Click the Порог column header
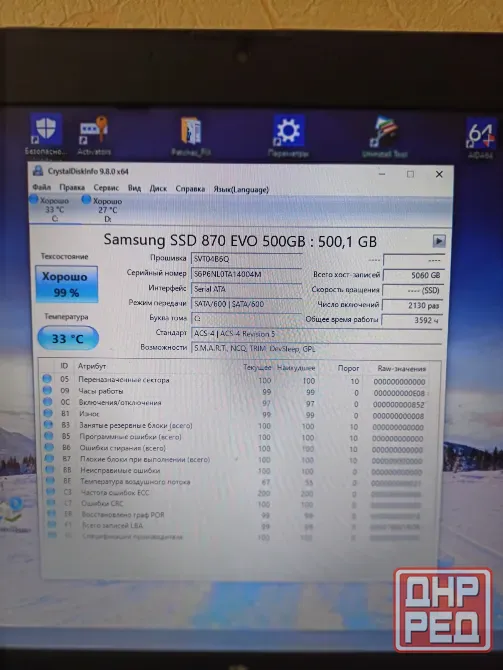 pyautogui.click(x=348, y=368)
